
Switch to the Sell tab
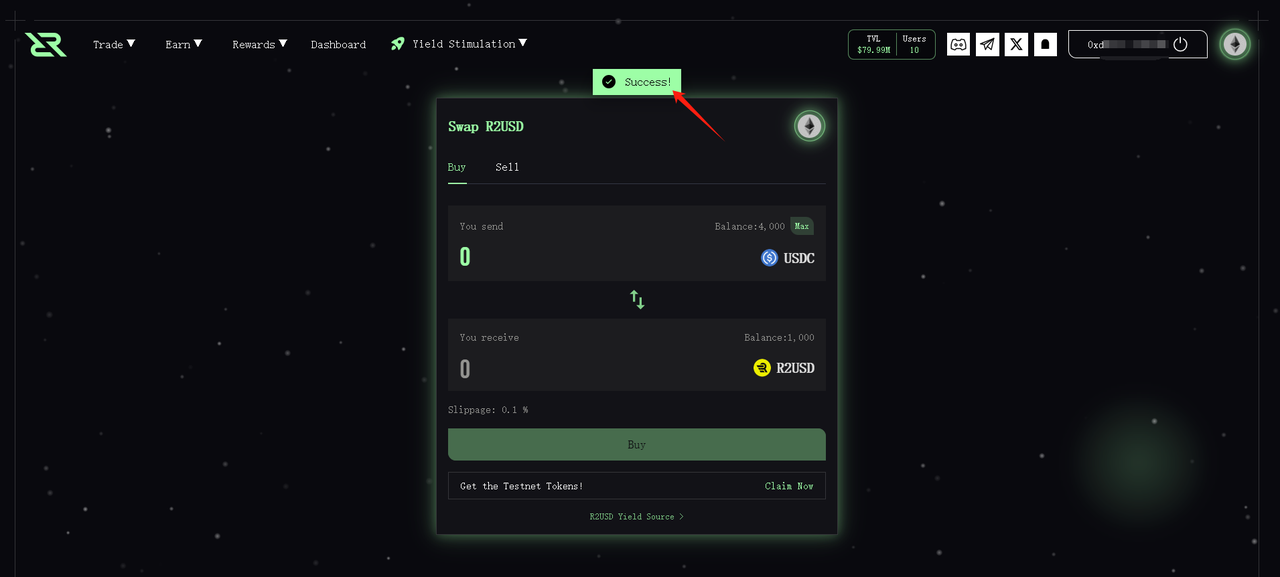507,167
